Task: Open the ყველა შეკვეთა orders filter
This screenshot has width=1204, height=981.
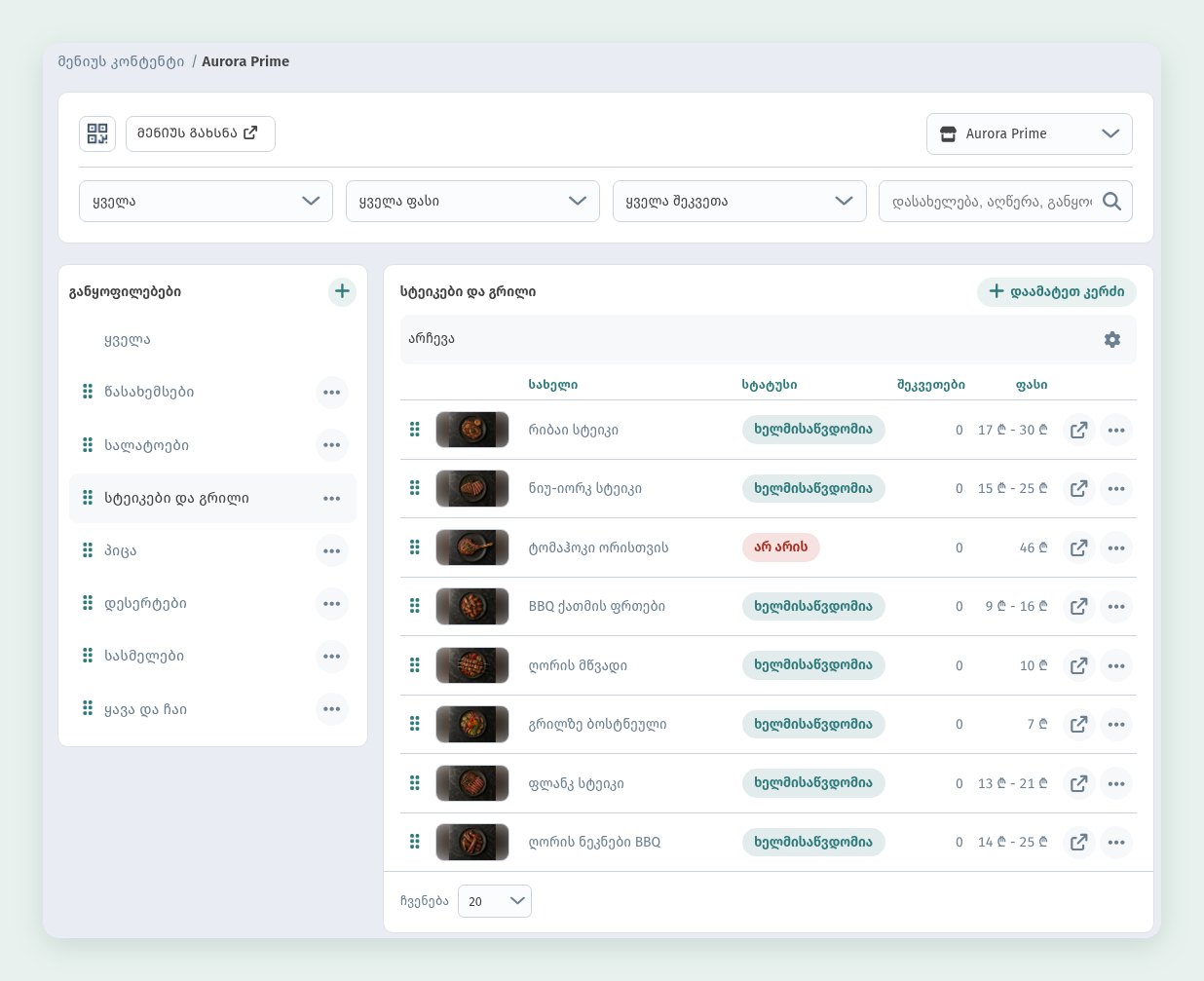Action: 739,202
